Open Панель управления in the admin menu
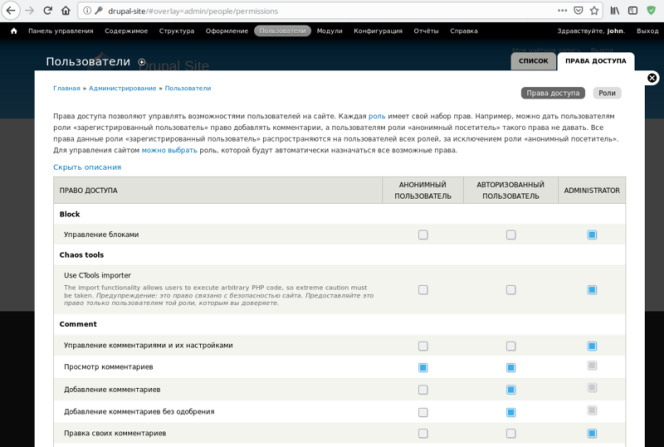Screen dimensions: 664x447 pyautogui.click(x=61, y=31)
